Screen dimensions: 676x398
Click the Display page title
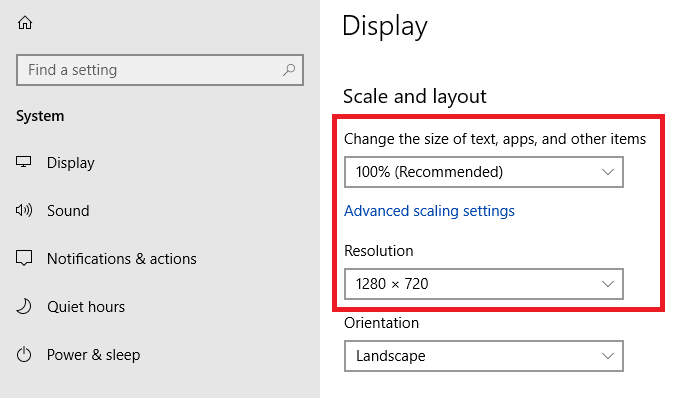(x=385, y=26)
